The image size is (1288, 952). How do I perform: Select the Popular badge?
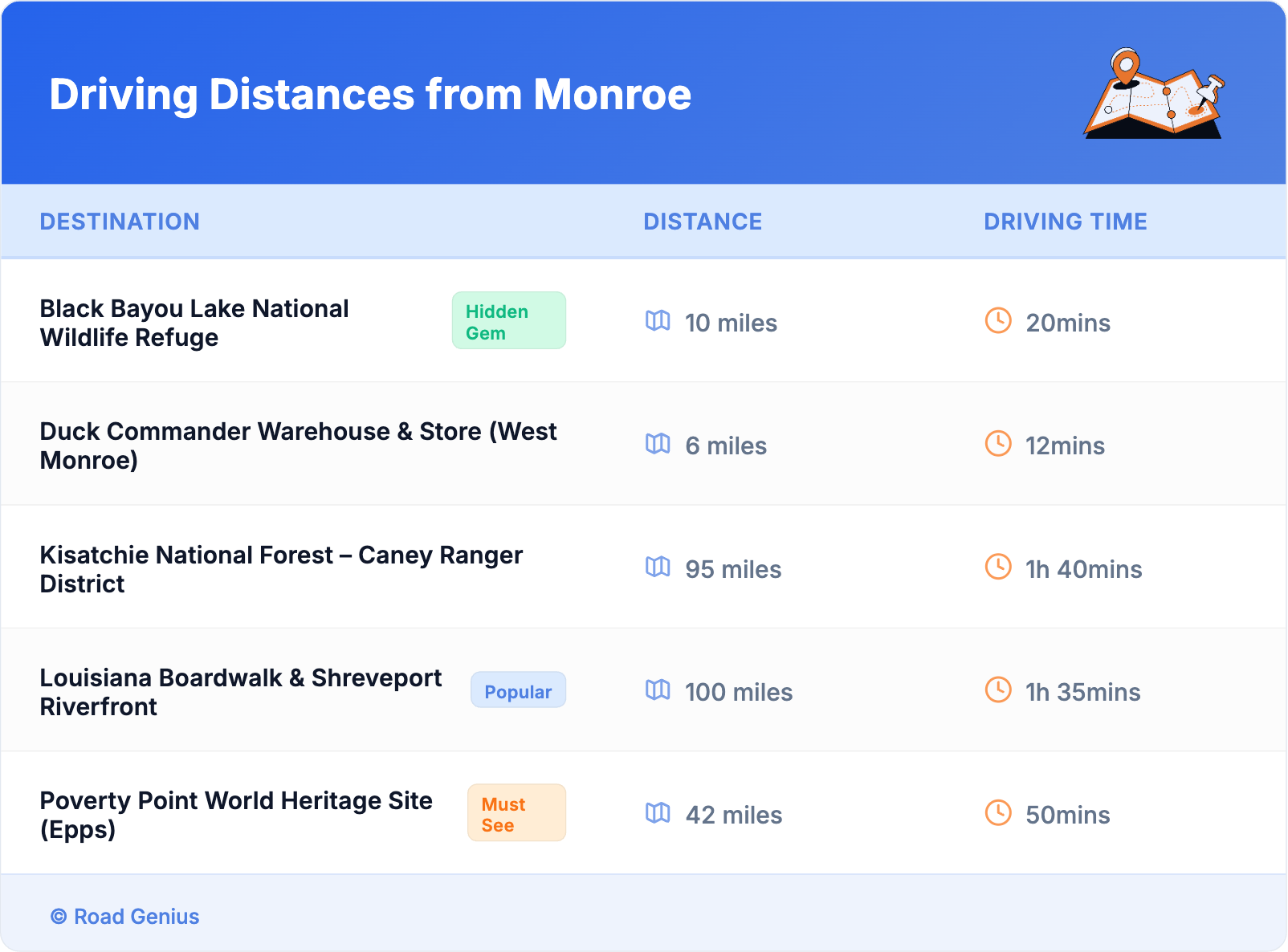[518, 690]
